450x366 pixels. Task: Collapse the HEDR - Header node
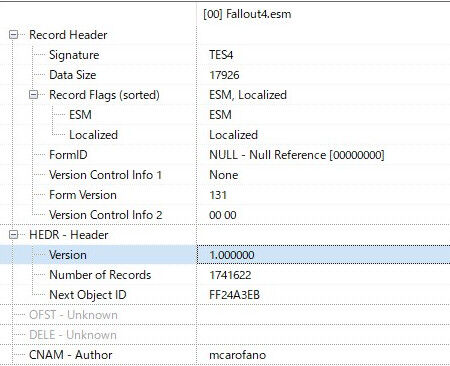[x=13, y=235]
